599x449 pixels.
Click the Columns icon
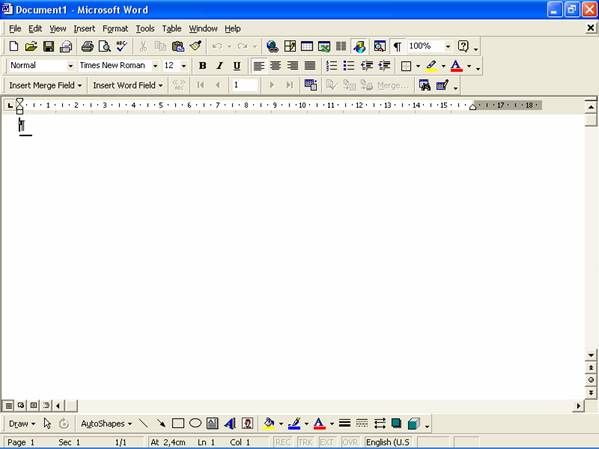click(341, 47)
